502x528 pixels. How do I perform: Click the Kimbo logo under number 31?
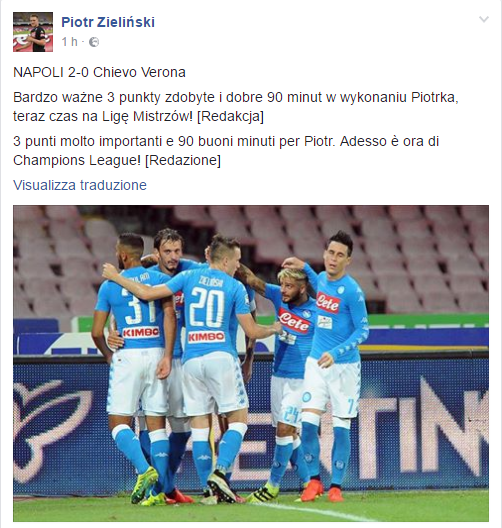click(x=141, y=333)
